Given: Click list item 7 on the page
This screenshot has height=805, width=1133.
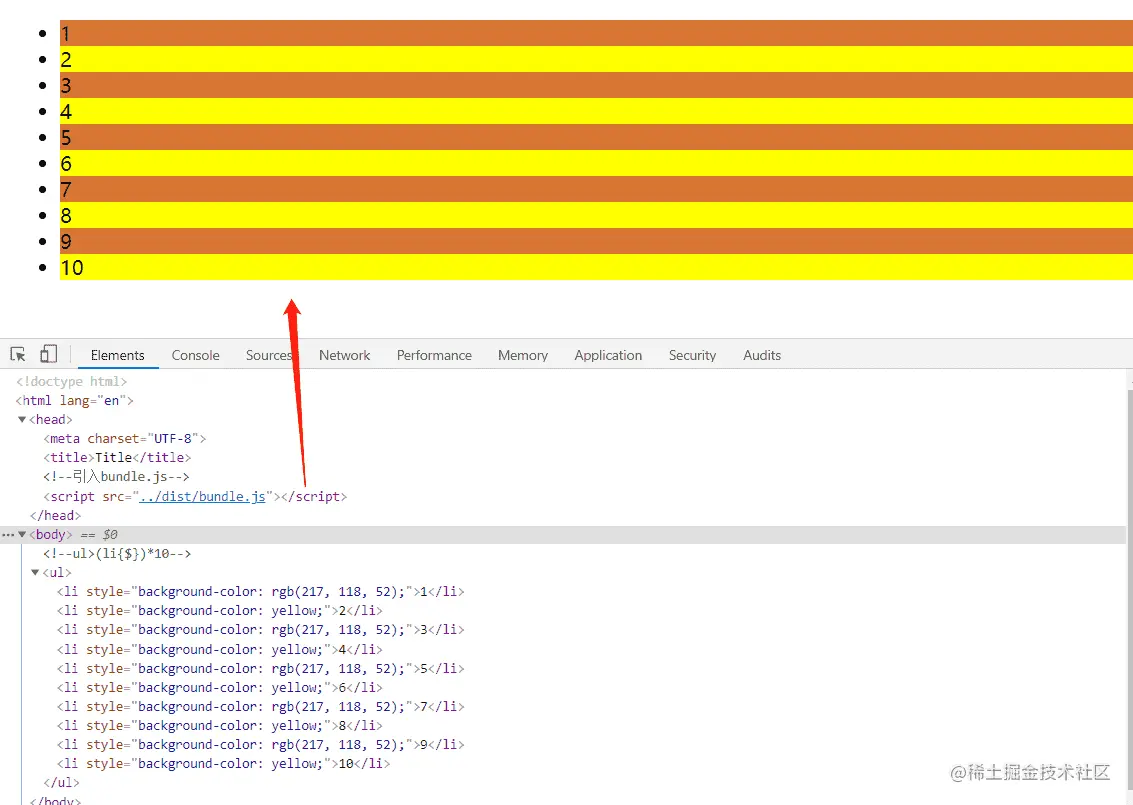Looking at the screenshot, I should click(596, 189).
